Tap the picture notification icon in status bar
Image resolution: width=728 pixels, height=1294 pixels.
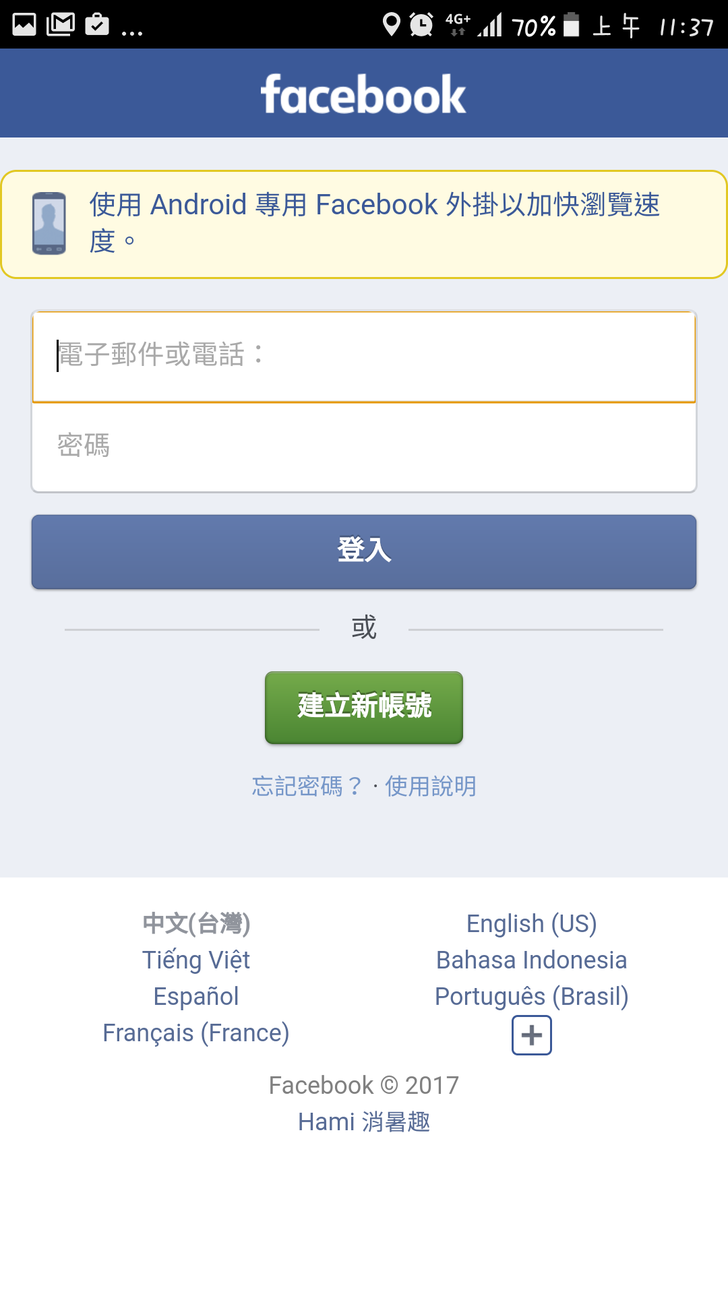coord(24,24)
